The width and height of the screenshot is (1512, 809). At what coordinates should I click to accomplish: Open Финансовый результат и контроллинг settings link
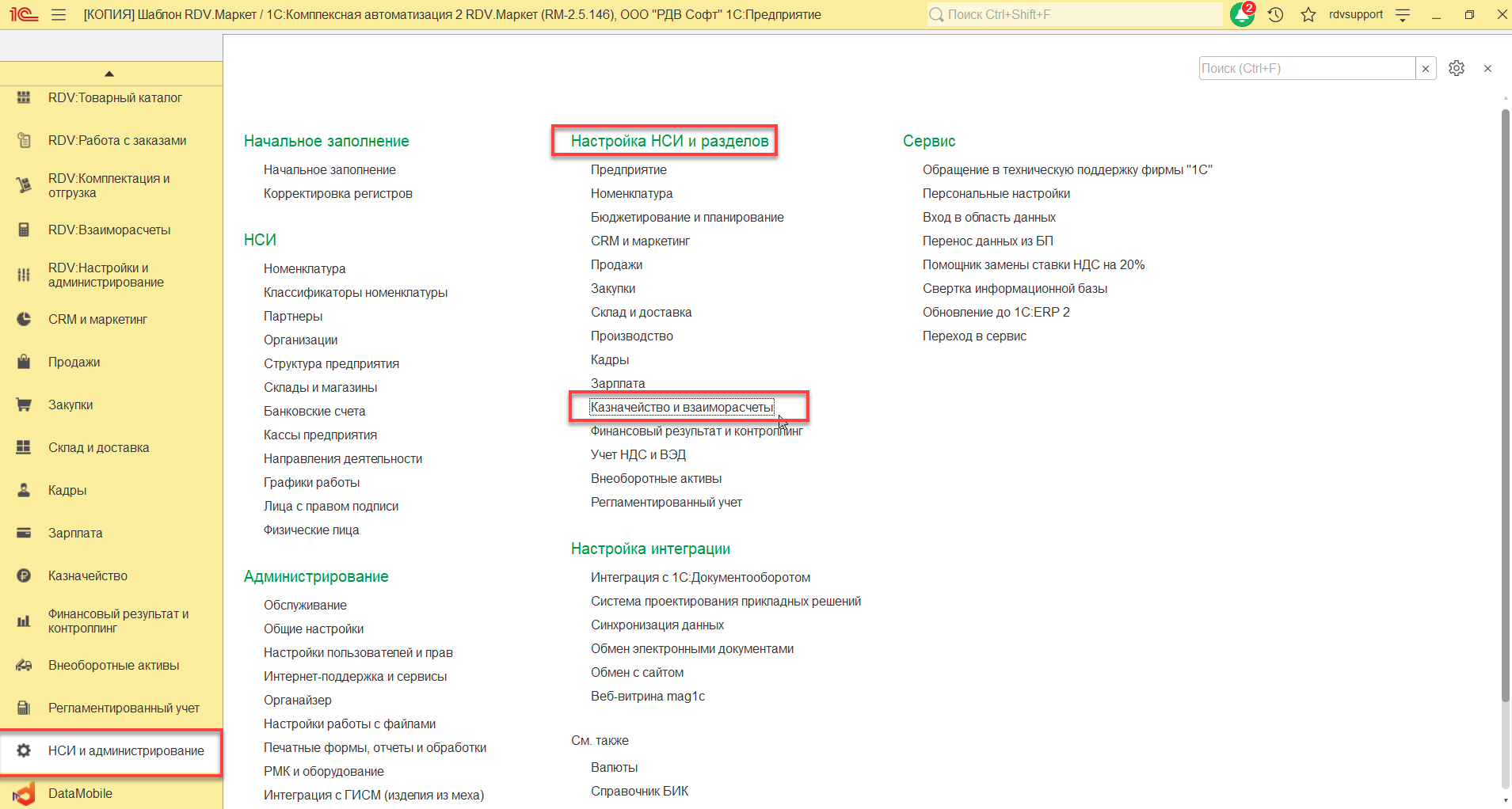(697, 431)
